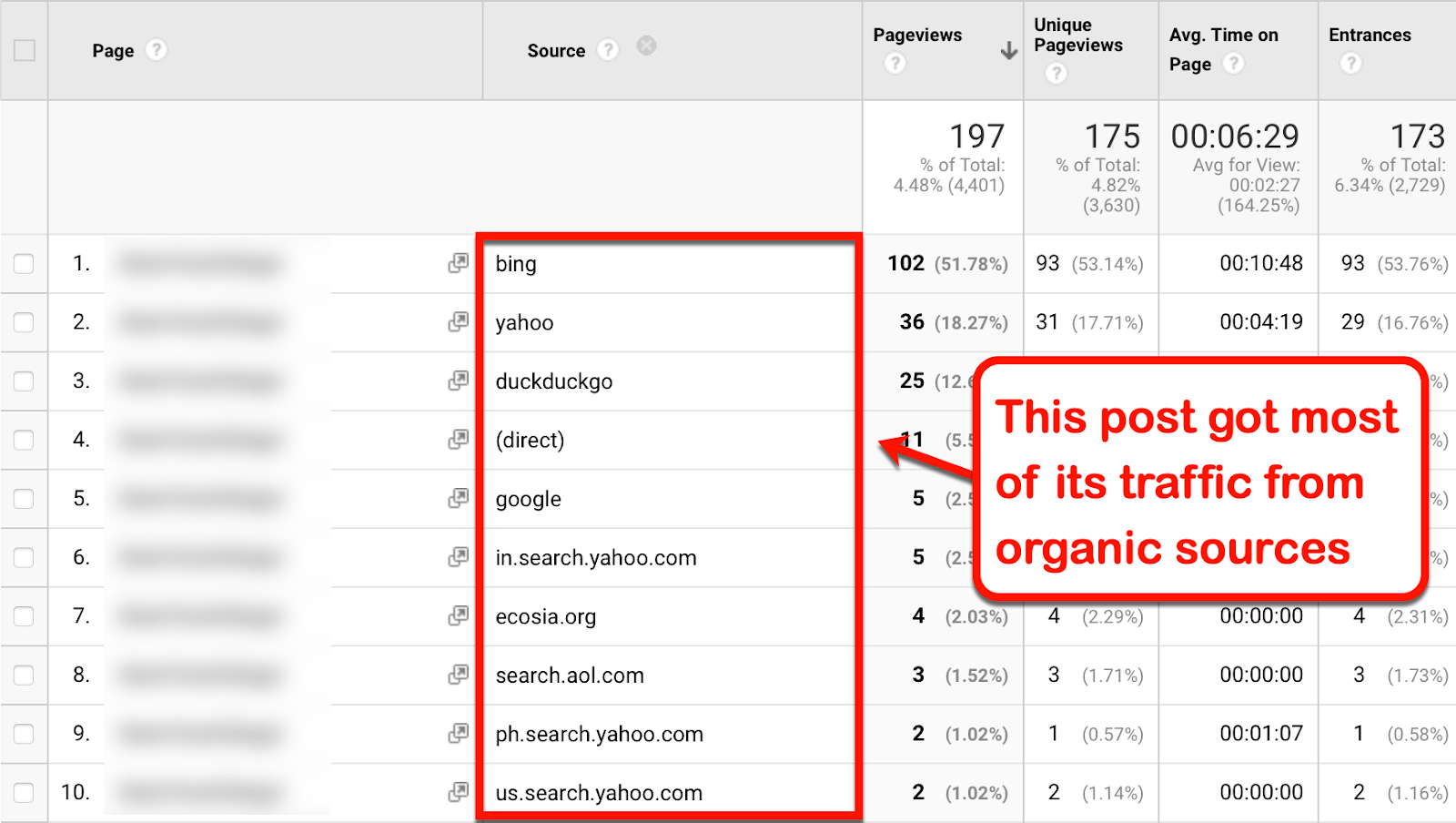The image size is (1456, 823).
Task: Tick the checkbox for row 3 (duckduckgo)
Action: tap(24, 381)
